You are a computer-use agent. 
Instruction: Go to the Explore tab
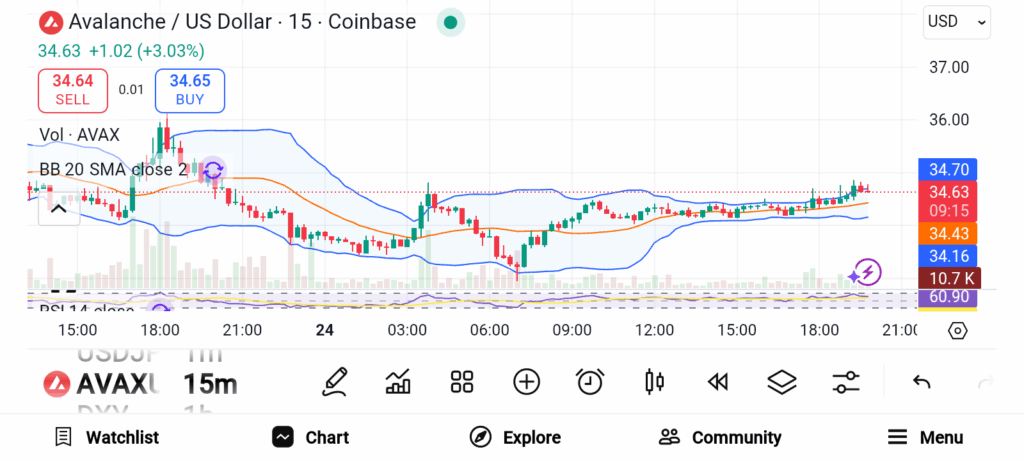(x=516, y=437)
